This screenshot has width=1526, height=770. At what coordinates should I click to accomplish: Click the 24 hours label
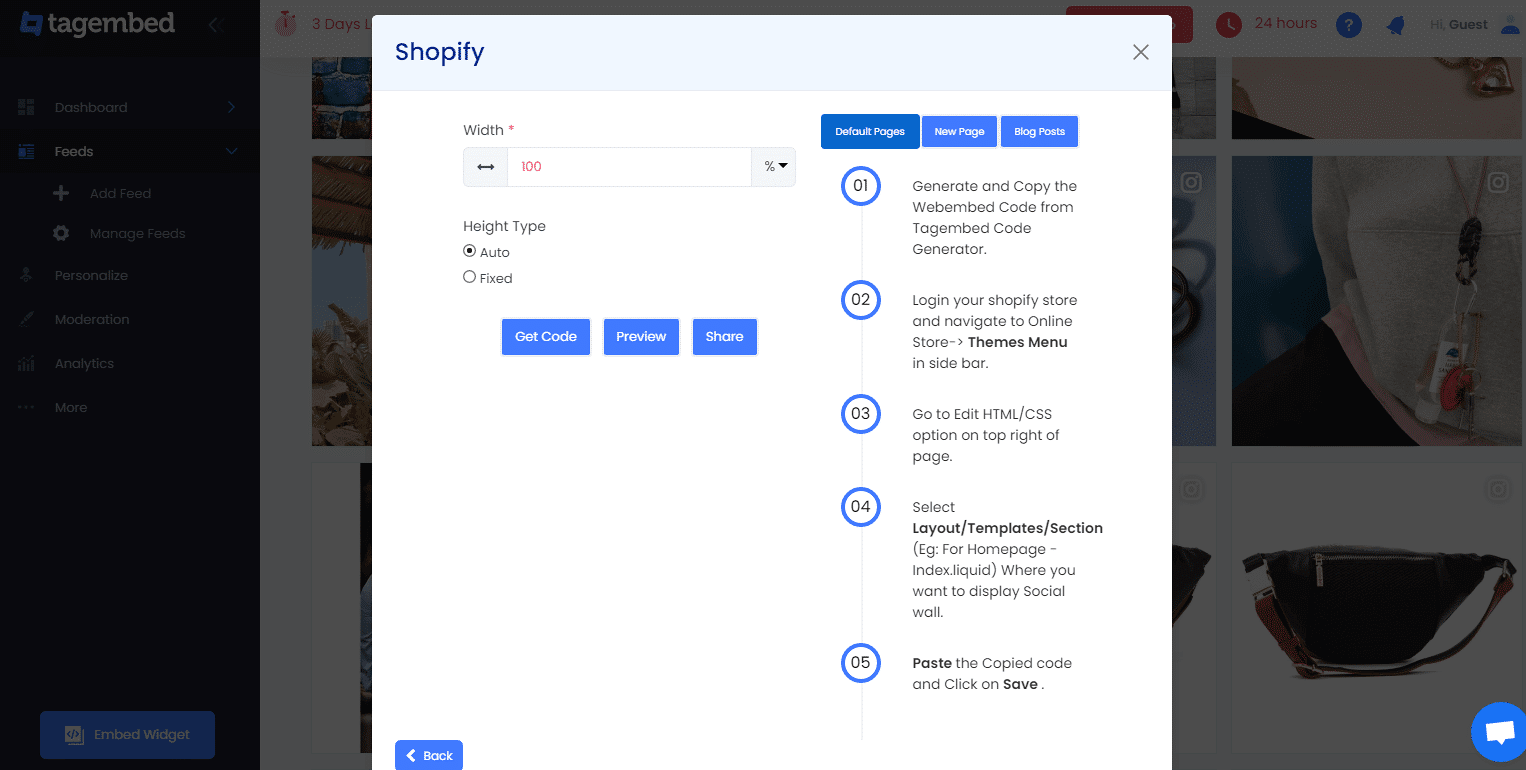click(x=1286, y=23)
